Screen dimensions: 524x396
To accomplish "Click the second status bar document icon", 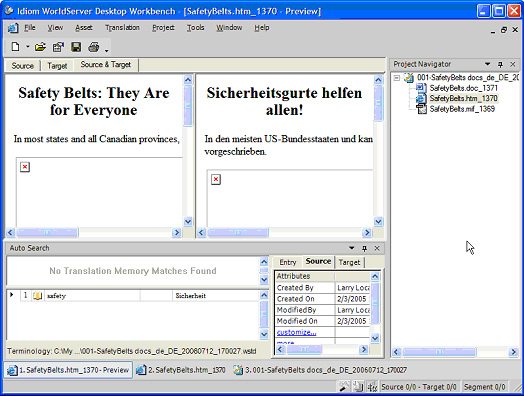I will point(358,387).
